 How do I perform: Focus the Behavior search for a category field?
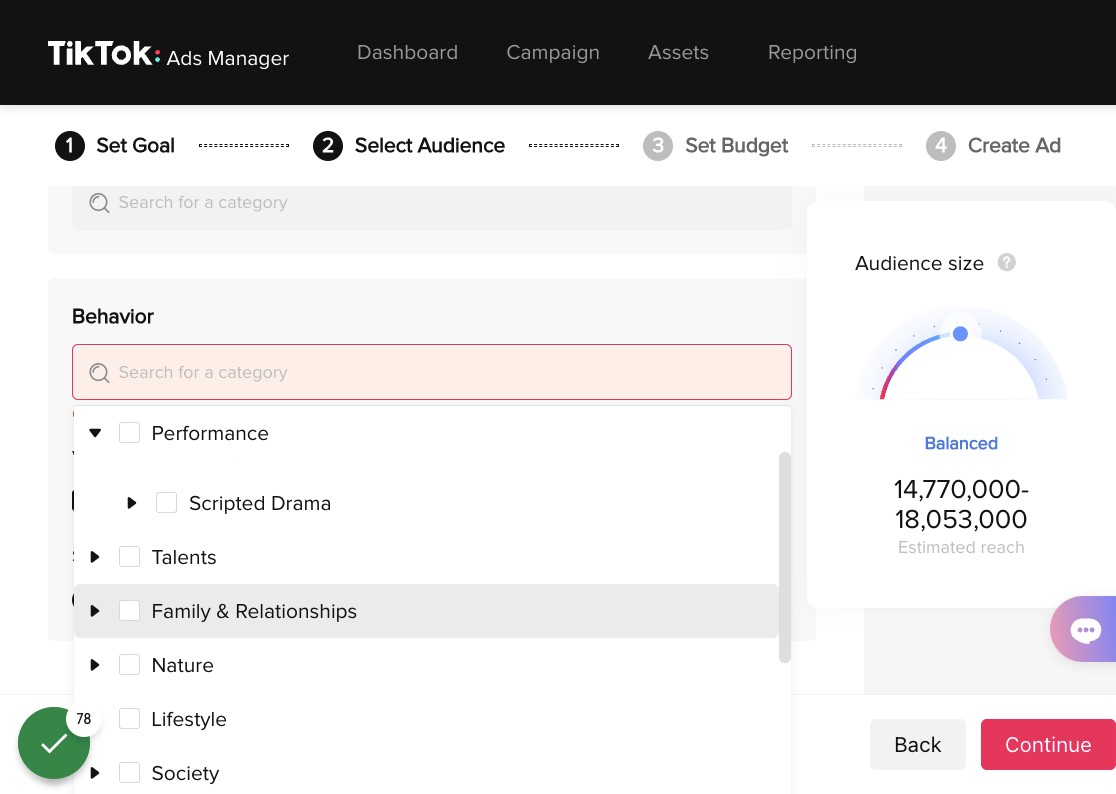click(x=432, y=372)
